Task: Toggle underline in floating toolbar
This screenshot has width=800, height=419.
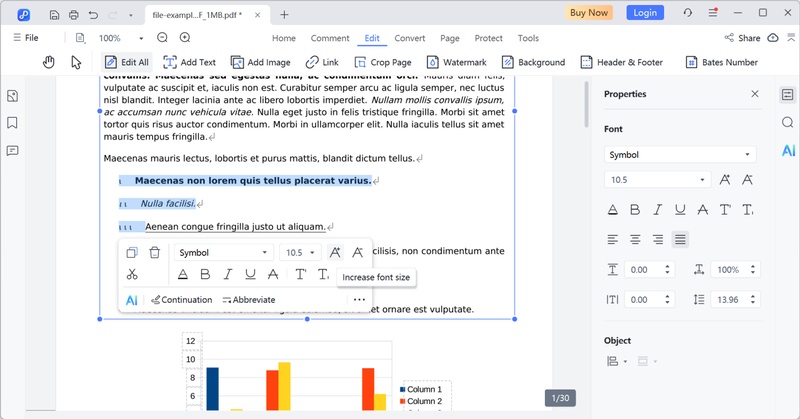Action: click(x=250, y=275)
